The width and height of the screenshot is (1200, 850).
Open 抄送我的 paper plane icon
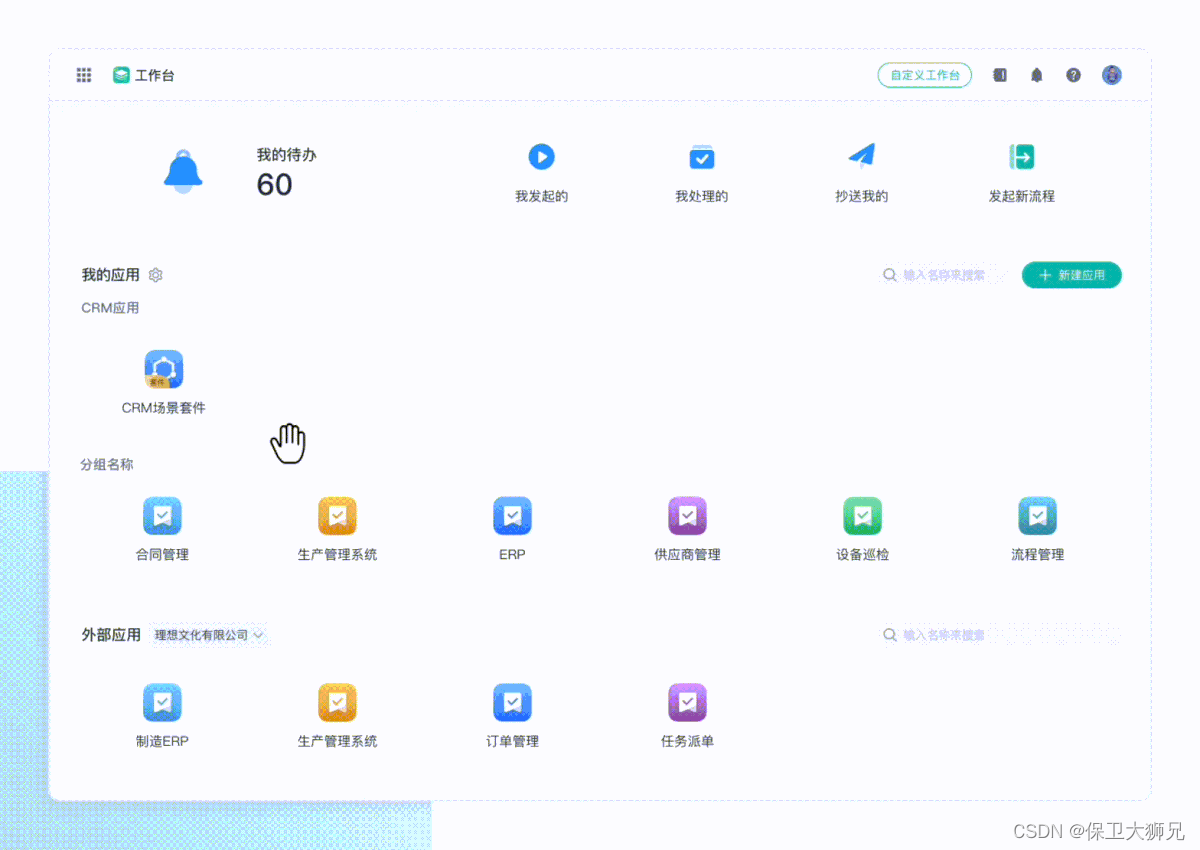click(861, 156)
